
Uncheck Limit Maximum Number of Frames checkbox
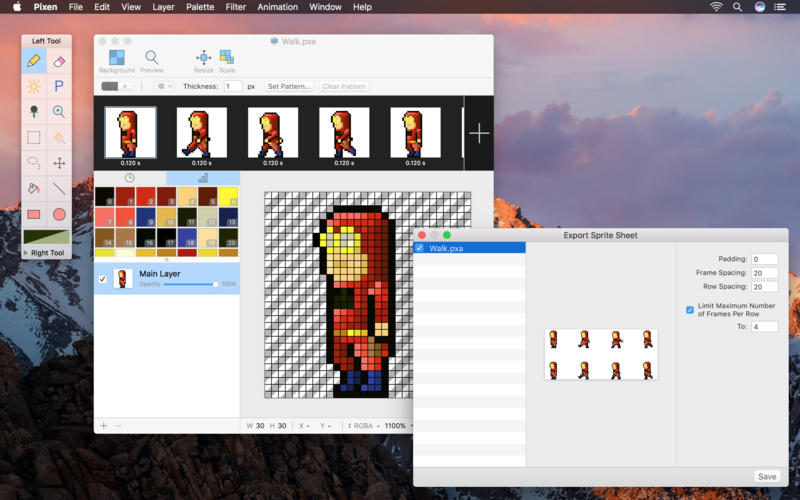(690, 310)
